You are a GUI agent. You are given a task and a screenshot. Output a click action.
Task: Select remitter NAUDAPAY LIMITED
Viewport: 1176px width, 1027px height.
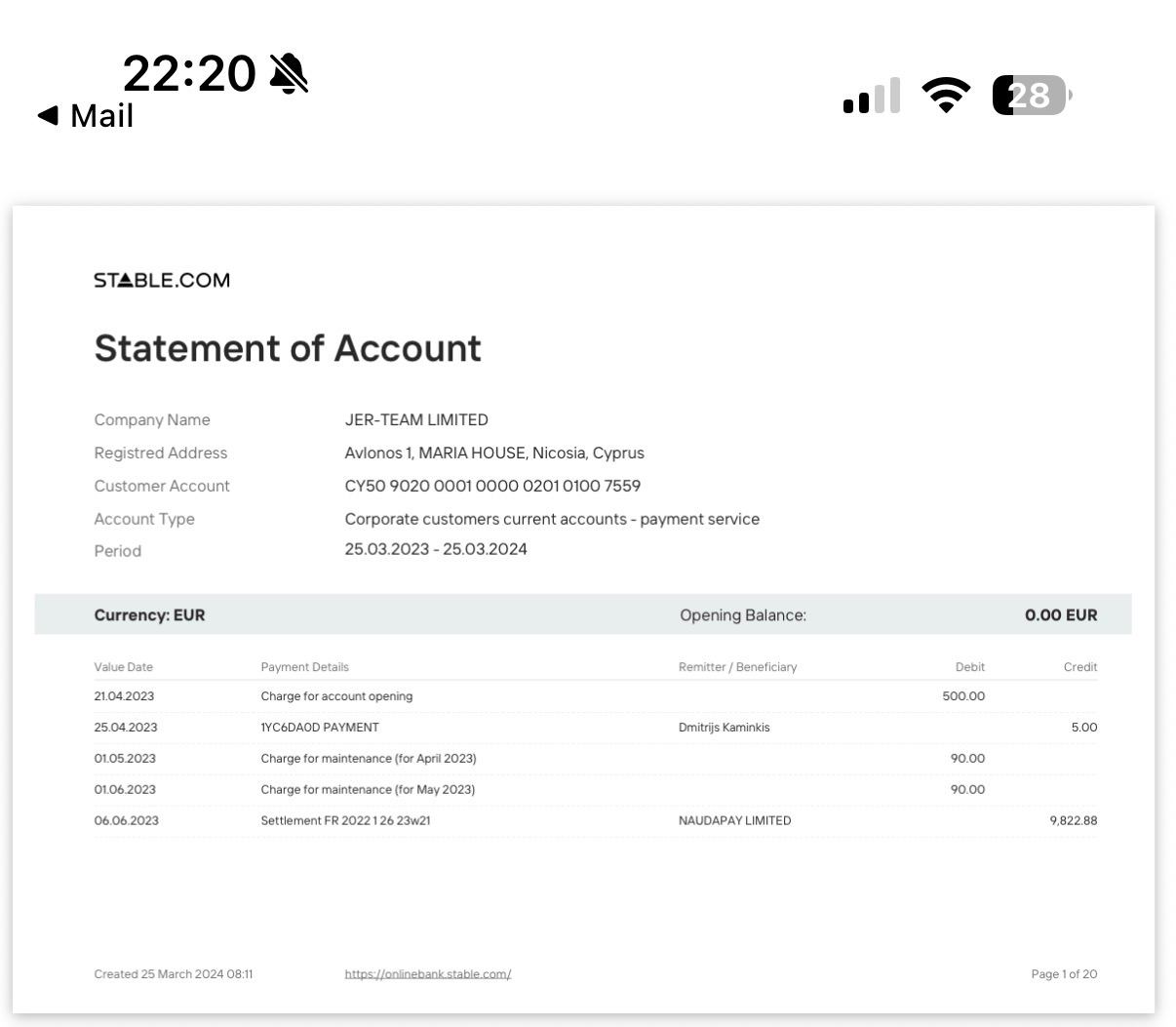pos(735,821)
